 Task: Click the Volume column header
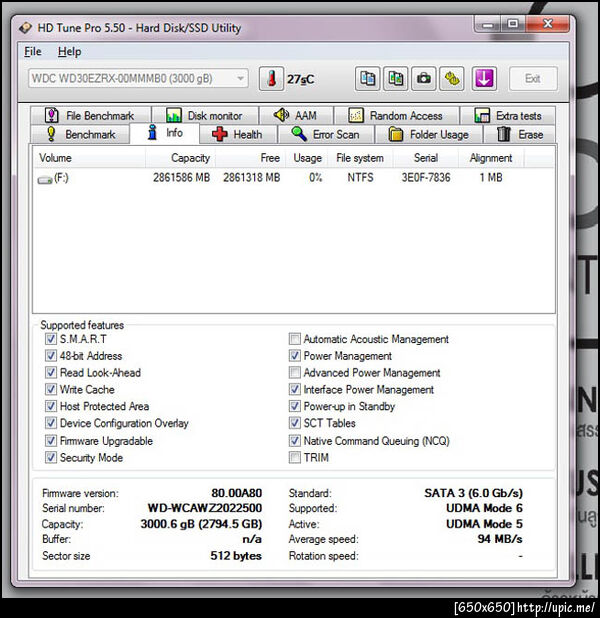[89, 158]
